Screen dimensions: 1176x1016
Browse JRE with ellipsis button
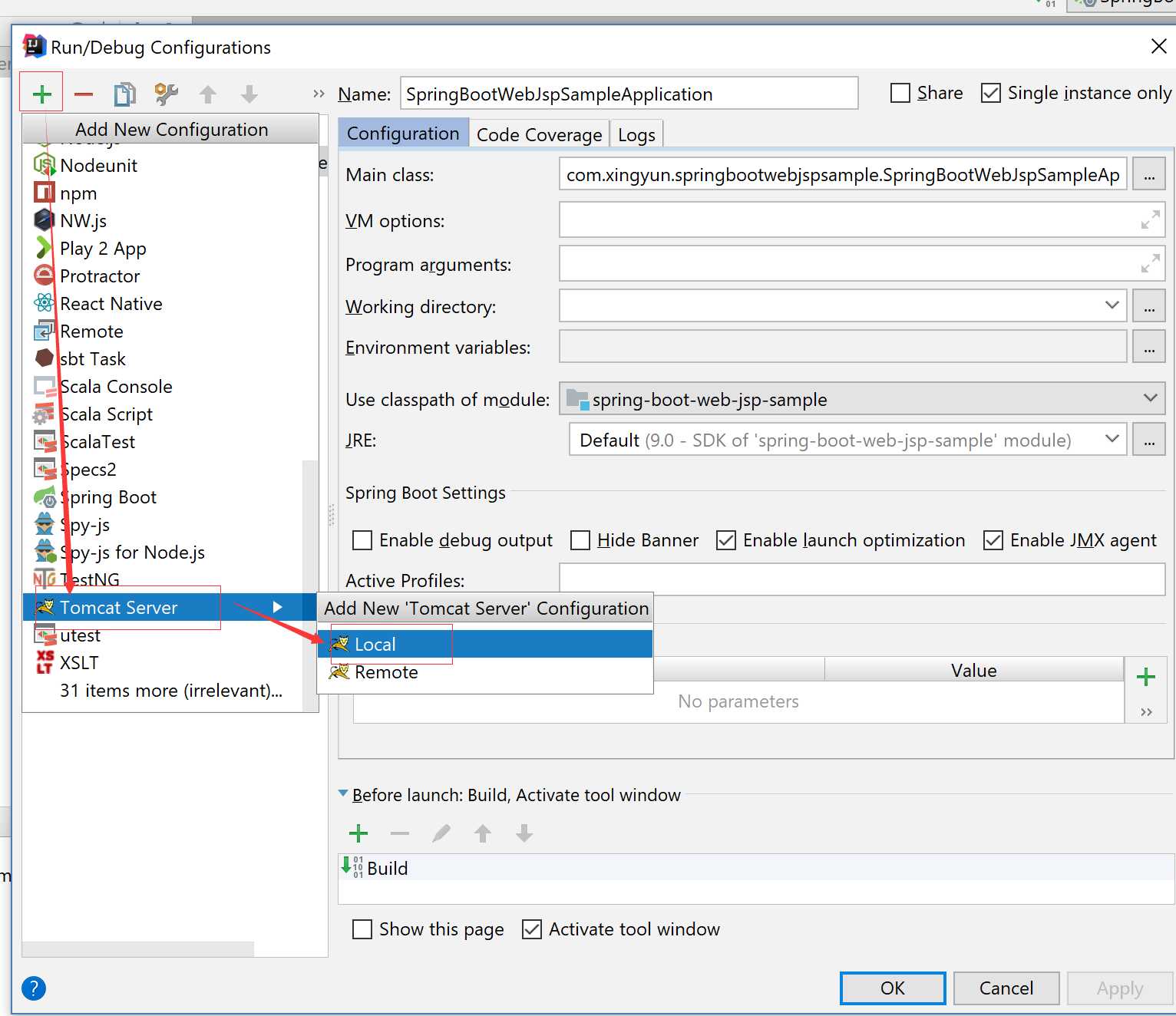(x=1149, y=440)
